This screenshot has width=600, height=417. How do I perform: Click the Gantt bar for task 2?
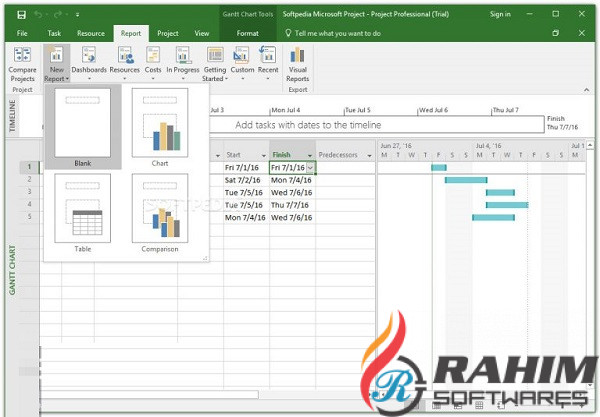[x=466, y=180]
